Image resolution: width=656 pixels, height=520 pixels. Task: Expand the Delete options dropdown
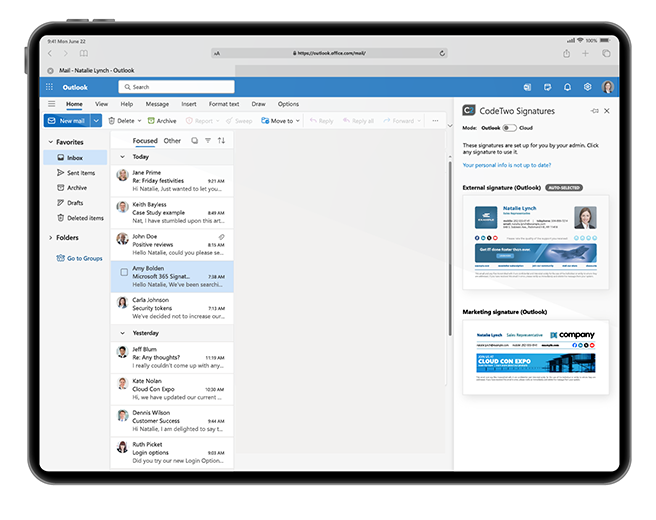pyautogui.click(x=139, y=121)
